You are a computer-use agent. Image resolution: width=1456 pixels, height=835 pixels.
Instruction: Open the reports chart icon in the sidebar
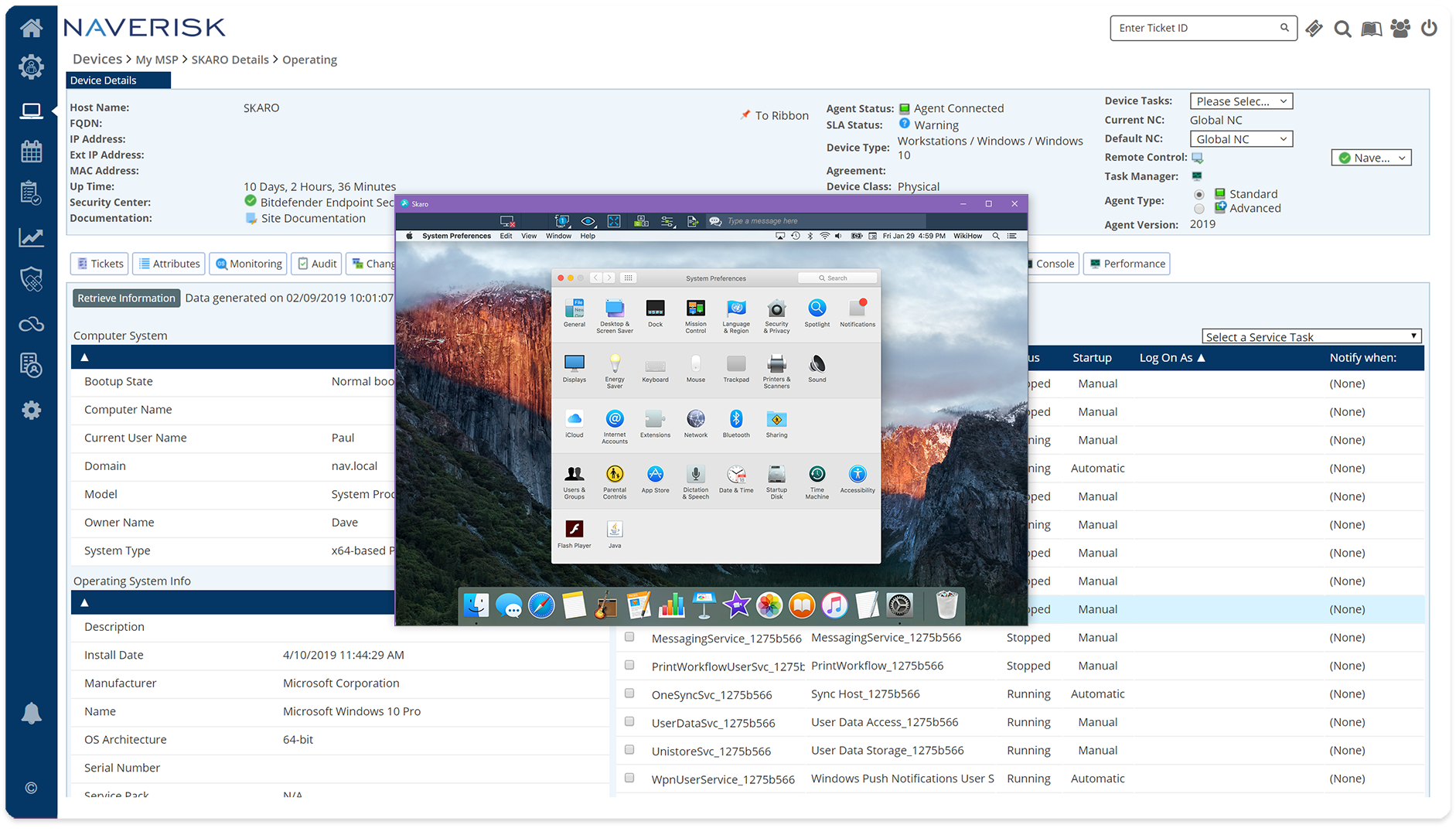(x=31, y=237)
